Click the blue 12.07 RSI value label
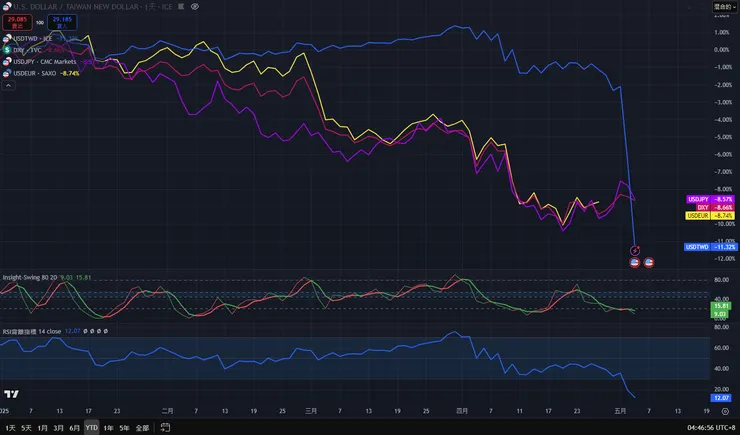740x435 pixels. tap(721, 398)
